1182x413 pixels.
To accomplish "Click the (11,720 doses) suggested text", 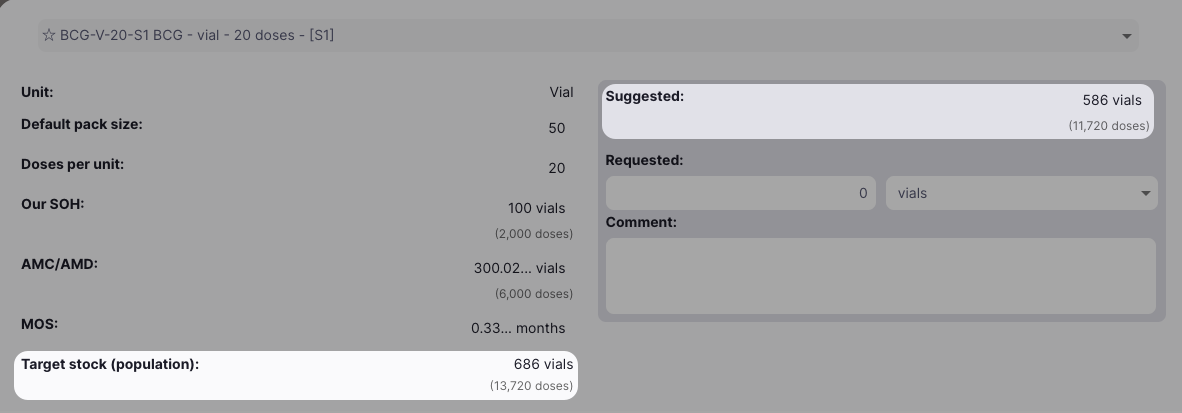I will coord(1108,126).
